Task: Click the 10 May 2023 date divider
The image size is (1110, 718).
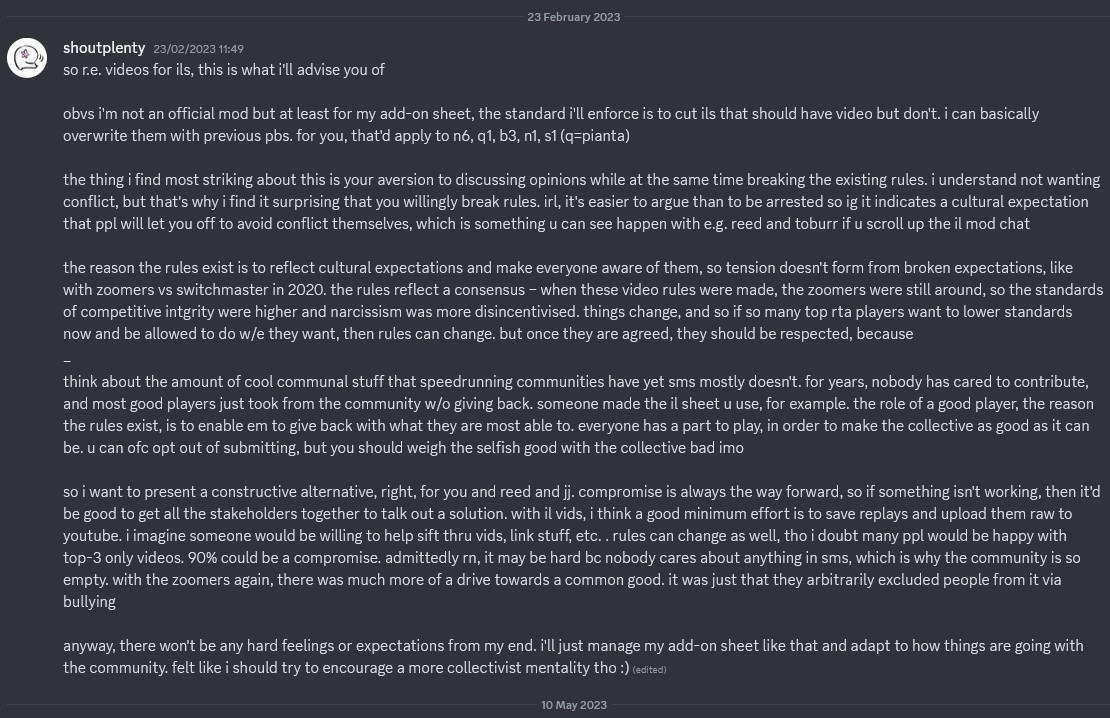Action: (574, 705)
